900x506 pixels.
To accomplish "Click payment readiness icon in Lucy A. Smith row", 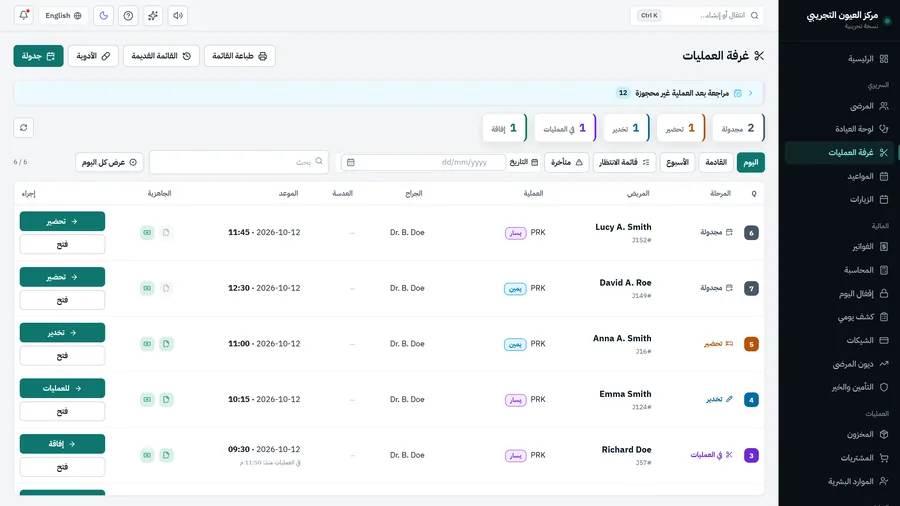I will pyautogui.click(x=148, y=232).
